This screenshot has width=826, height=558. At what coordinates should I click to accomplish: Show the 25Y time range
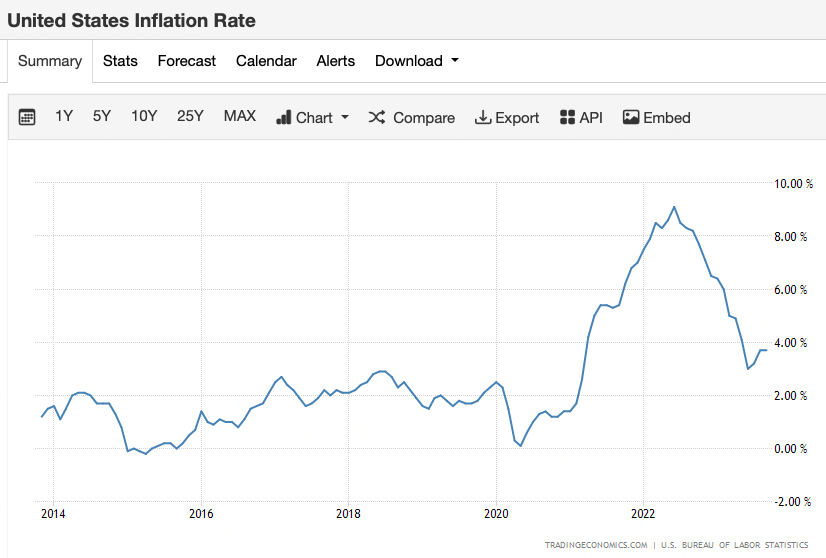click(190, 116)
